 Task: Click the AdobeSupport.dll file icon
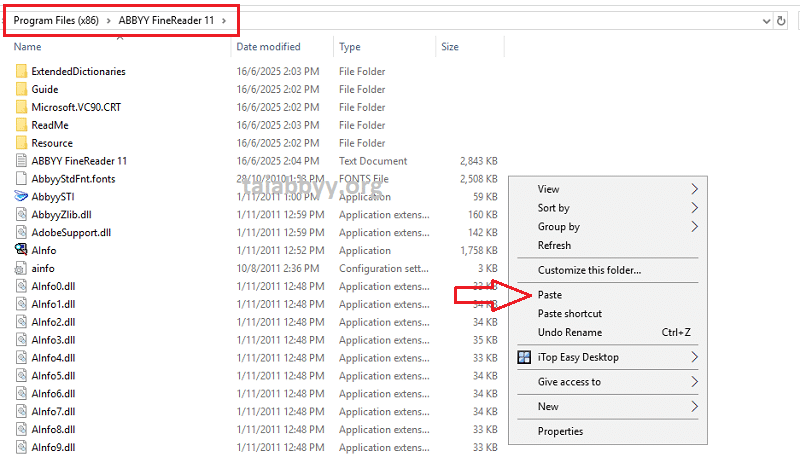pyautogui.click(x=21, y=232)
